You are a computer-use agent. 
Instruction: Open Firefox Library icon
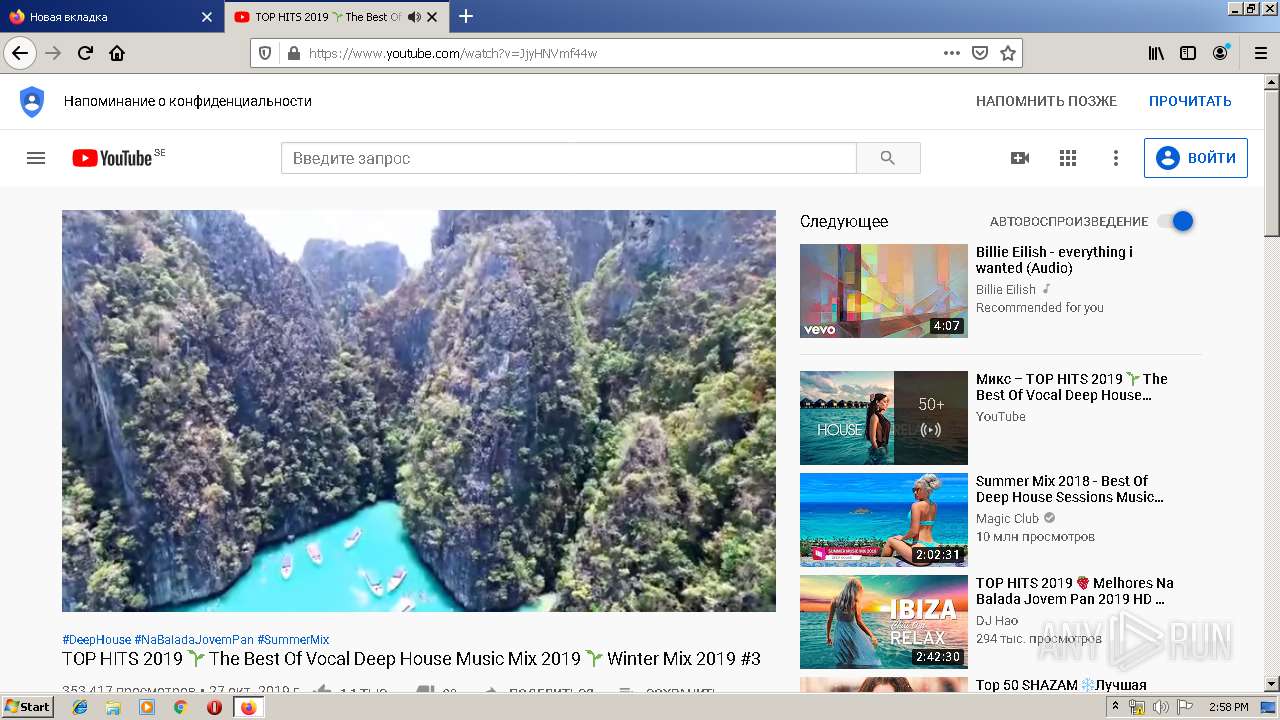(x=1156, y=53)
